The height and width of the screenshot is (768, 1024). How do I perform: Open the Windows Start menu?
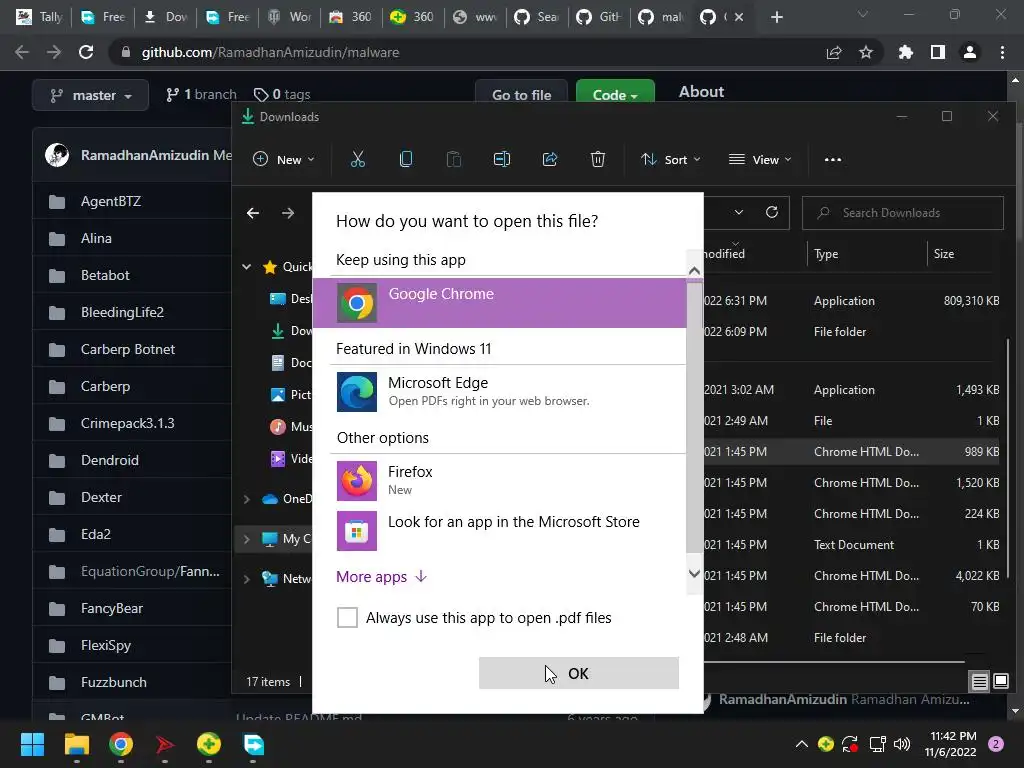[x=32, y=744]
